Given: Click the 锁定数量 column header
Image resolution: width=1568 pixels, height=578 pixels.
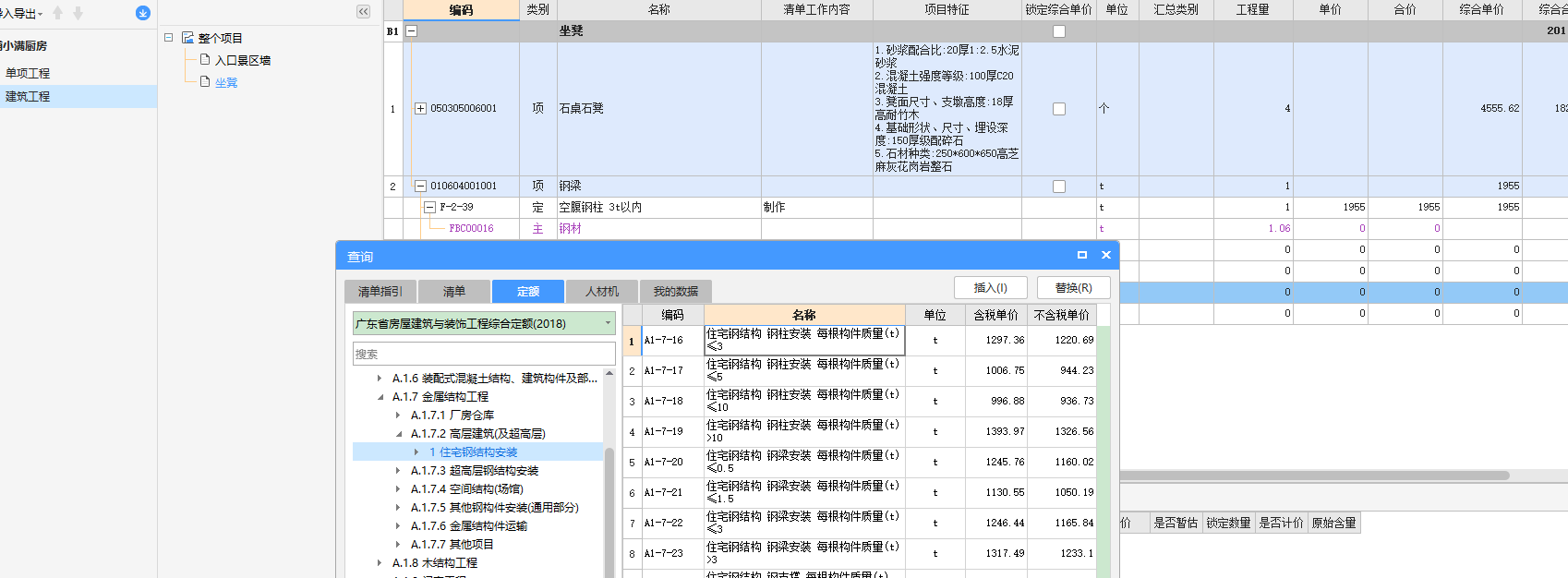Looking at the screenshot, I should (x=1228, y=523).
